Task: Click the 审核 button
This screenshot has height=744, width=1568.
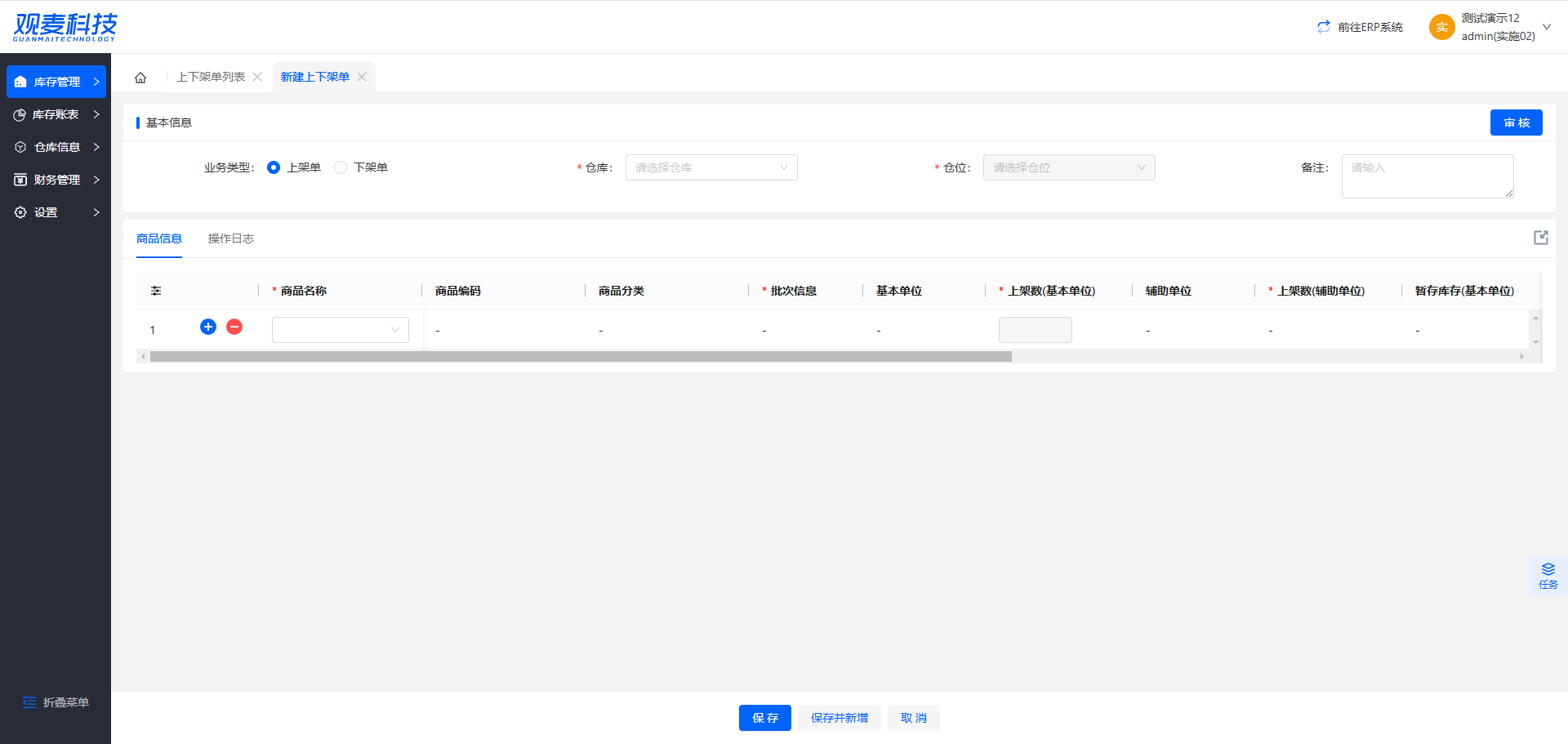Action: pos(1516,123)
